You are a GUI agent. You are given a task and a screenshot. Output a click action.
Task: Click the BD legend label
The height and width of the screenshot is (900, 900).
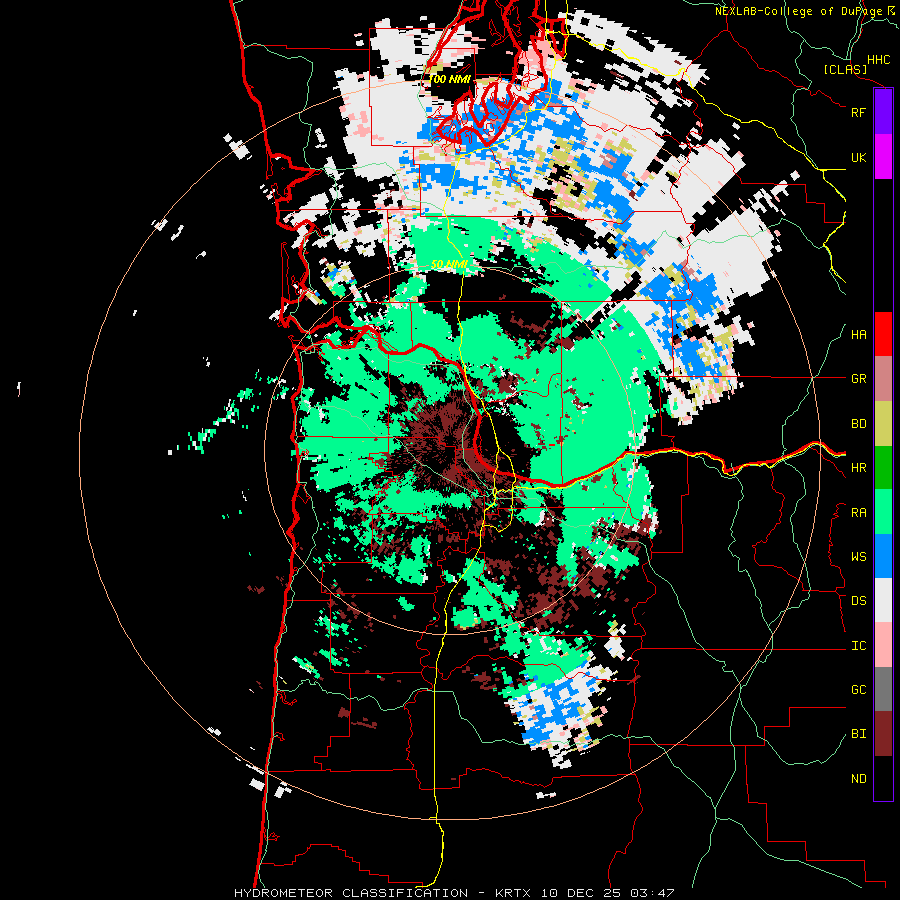[x=858, y=424]
